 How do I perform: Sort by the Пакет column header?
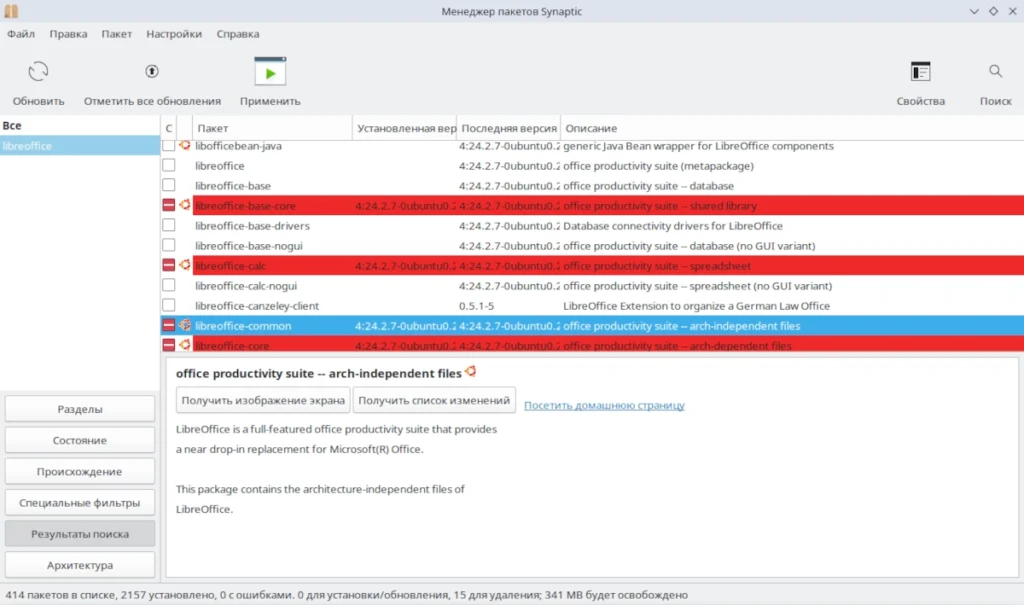(x=272, y=128)
